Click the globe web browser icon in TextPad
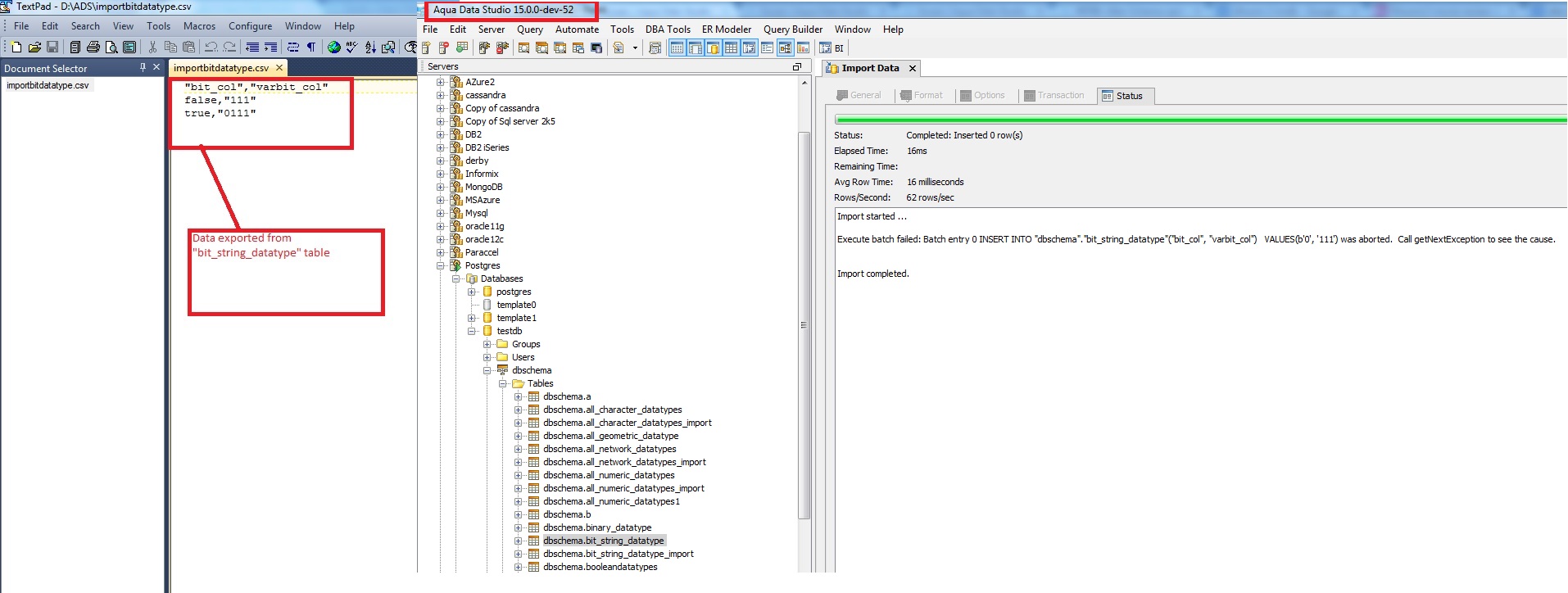Screen dimensions: 1568x593 click(334, 48)
